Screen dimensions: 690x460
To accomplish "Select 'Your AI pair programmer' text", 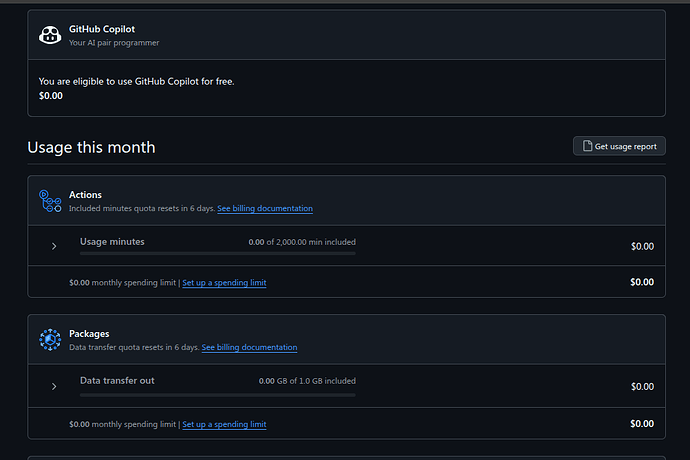I will pyautogui.click(x=114, y=43).
